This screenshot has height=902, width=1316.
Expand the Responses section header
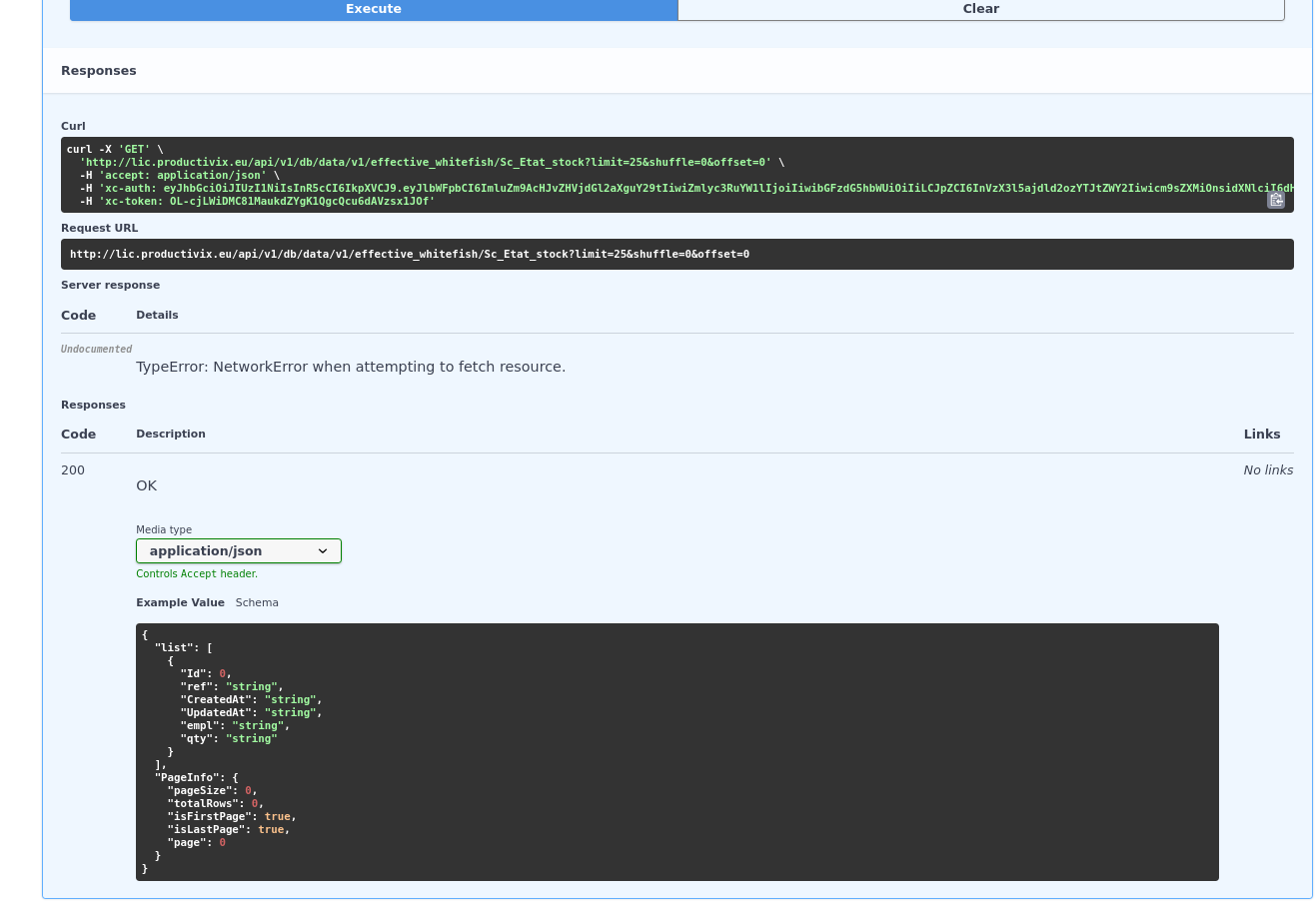tap(99, 70)
